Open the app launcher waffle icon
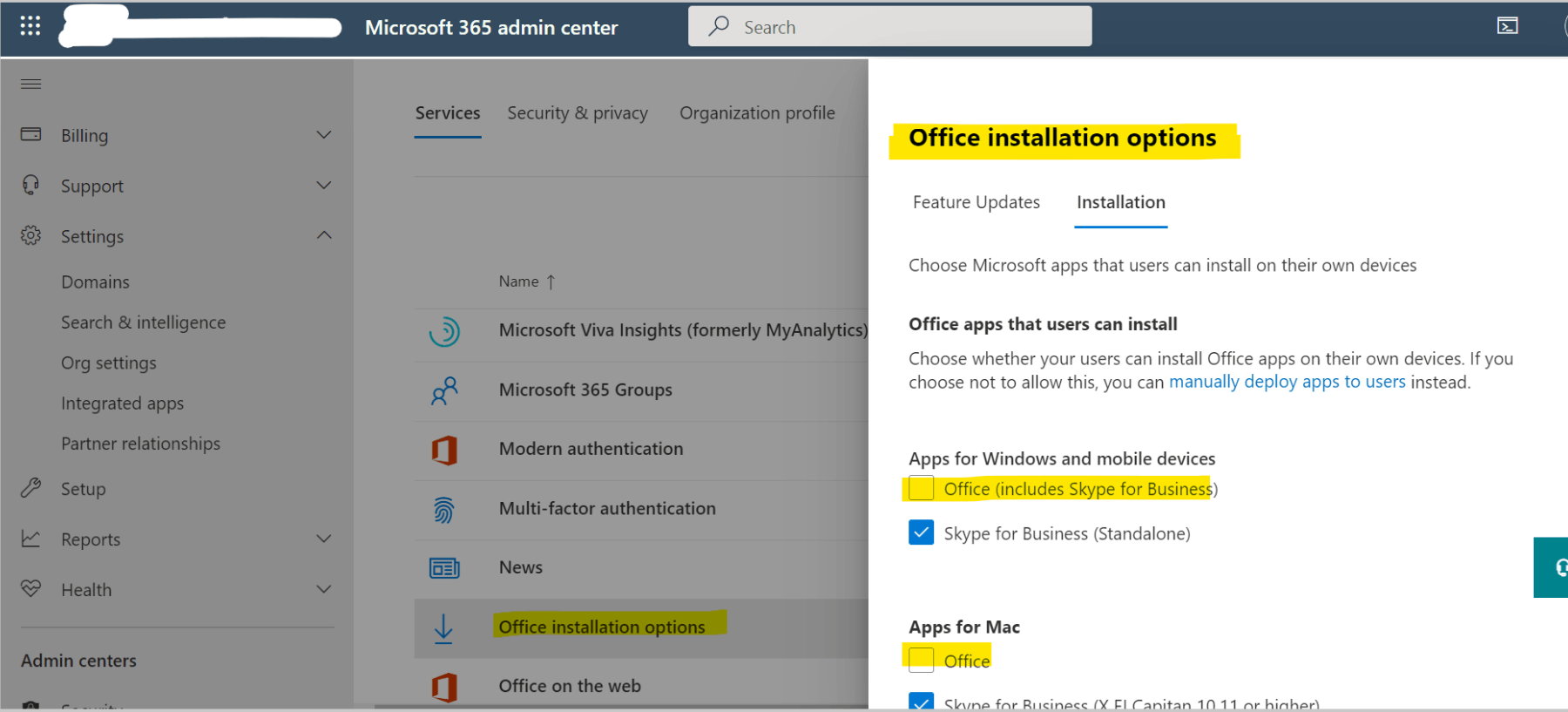Viewport: 1568px width, 712px height. pos(30,26)
